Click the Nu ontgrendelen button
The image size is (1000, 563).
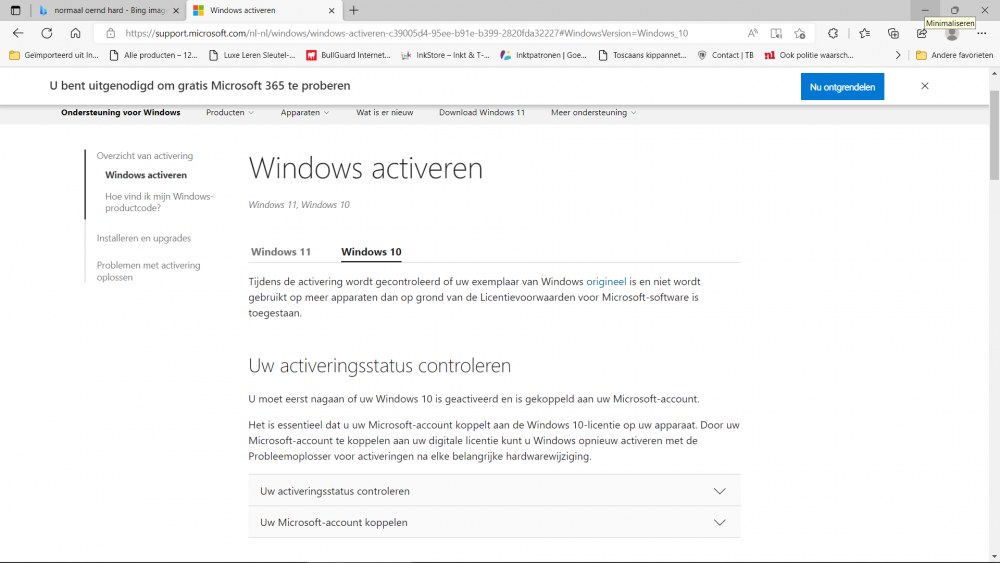(842, 87)
